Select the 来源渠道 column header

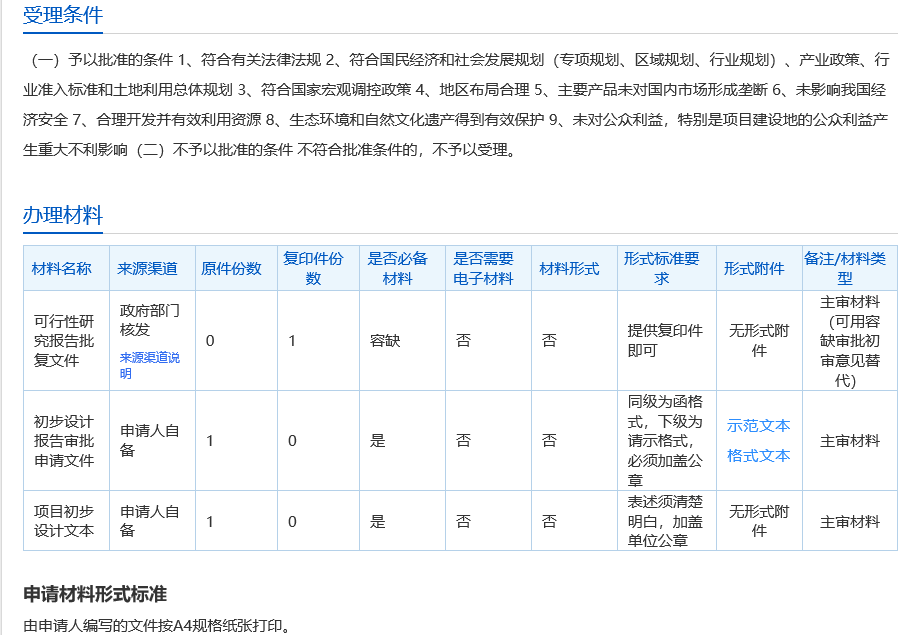point(148,268)
